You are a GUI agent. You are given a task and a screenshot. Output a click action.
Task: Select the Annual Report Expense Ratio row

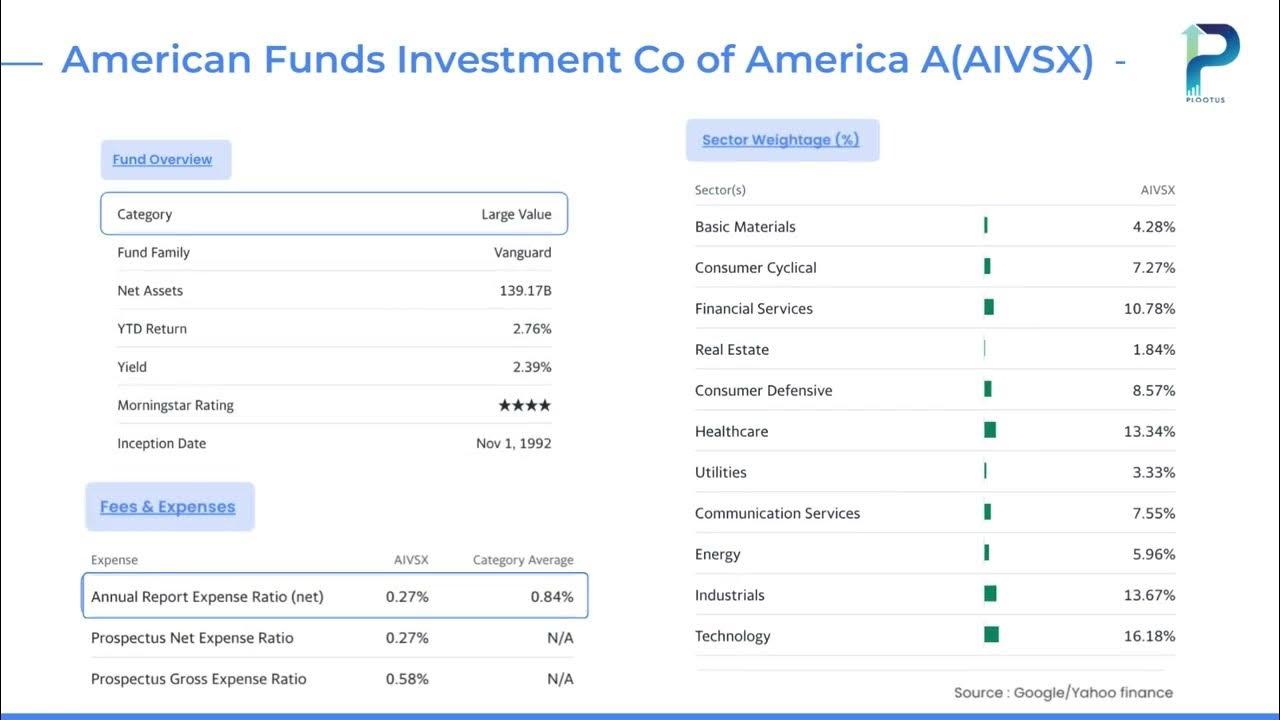pyautogui.click(x=334, y=597)
